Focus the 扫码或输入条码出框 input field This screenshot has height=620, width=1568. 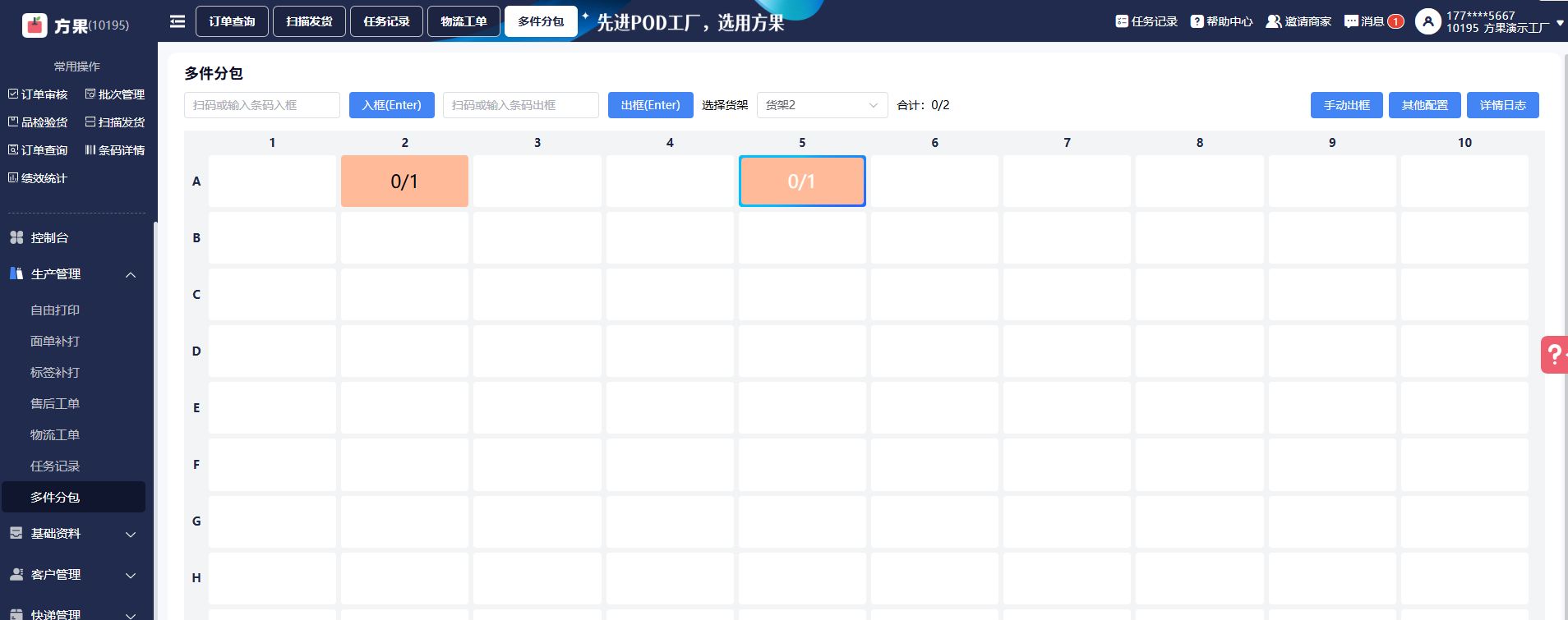tap(521, 105)
